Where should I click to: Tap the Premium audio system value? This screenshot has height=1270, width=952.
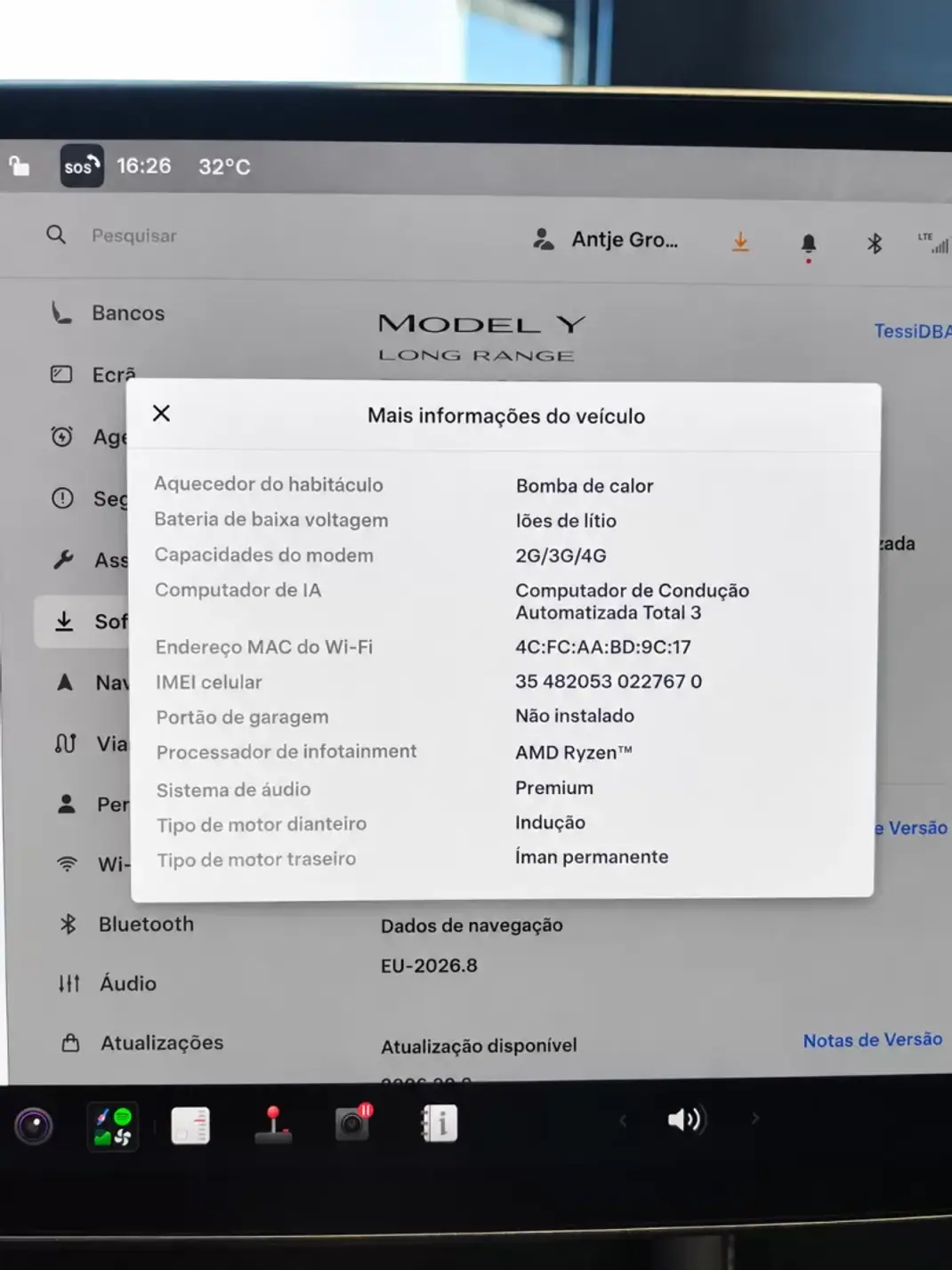(x=554, y=788)
